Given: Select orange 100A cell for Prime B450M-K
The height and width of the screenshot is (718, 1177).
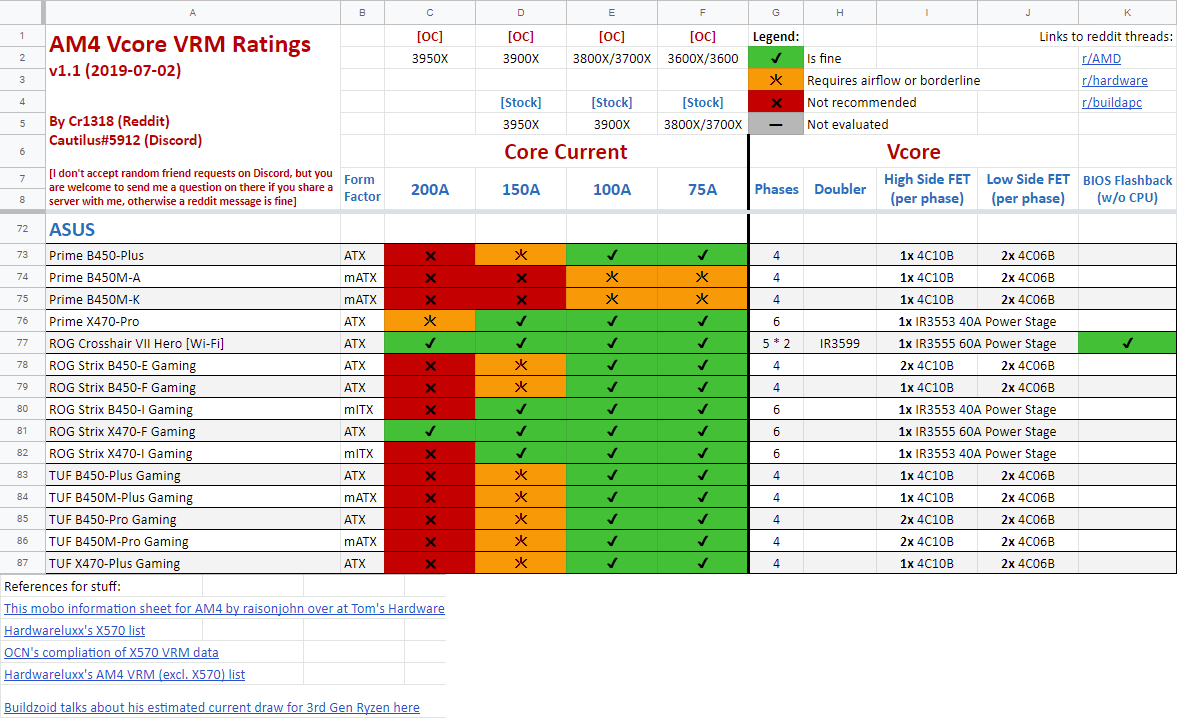Looking at the screenshot, I should pos(612,299).
